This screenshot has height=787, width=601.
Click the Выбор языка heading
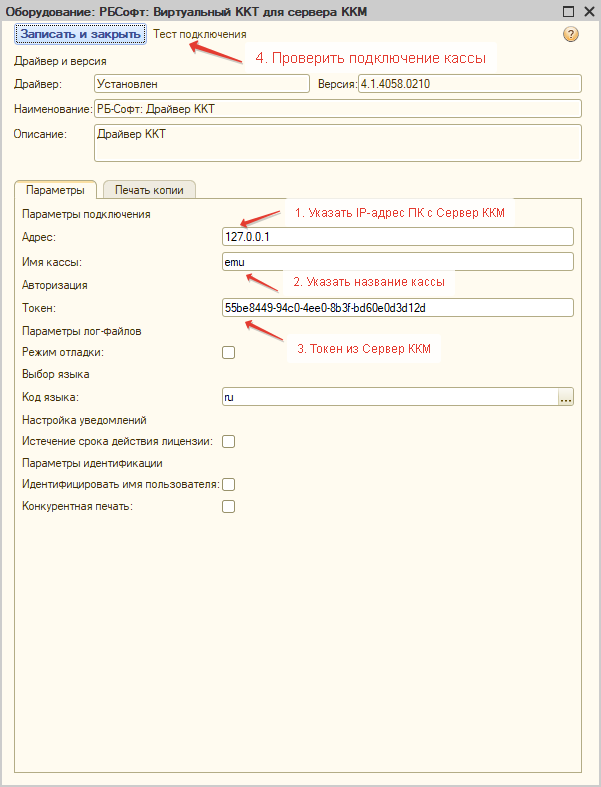56,374
